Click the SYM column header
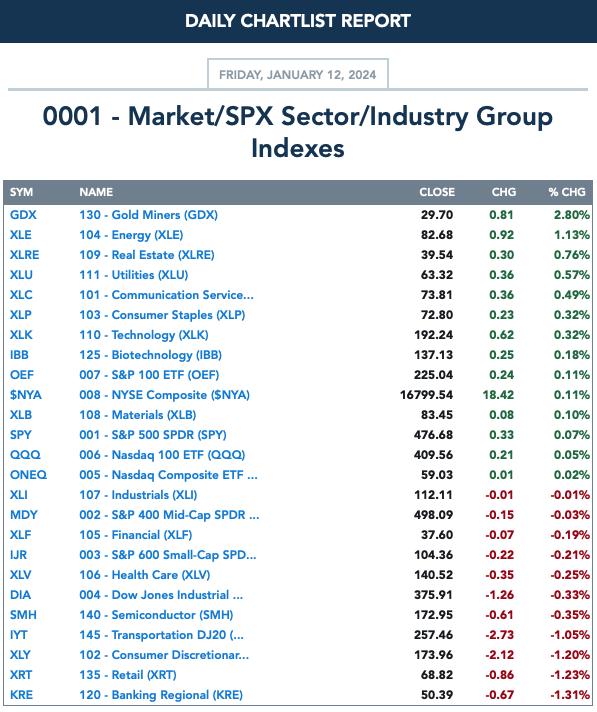This screenshot has width=597, height=712. pos(21,192)
